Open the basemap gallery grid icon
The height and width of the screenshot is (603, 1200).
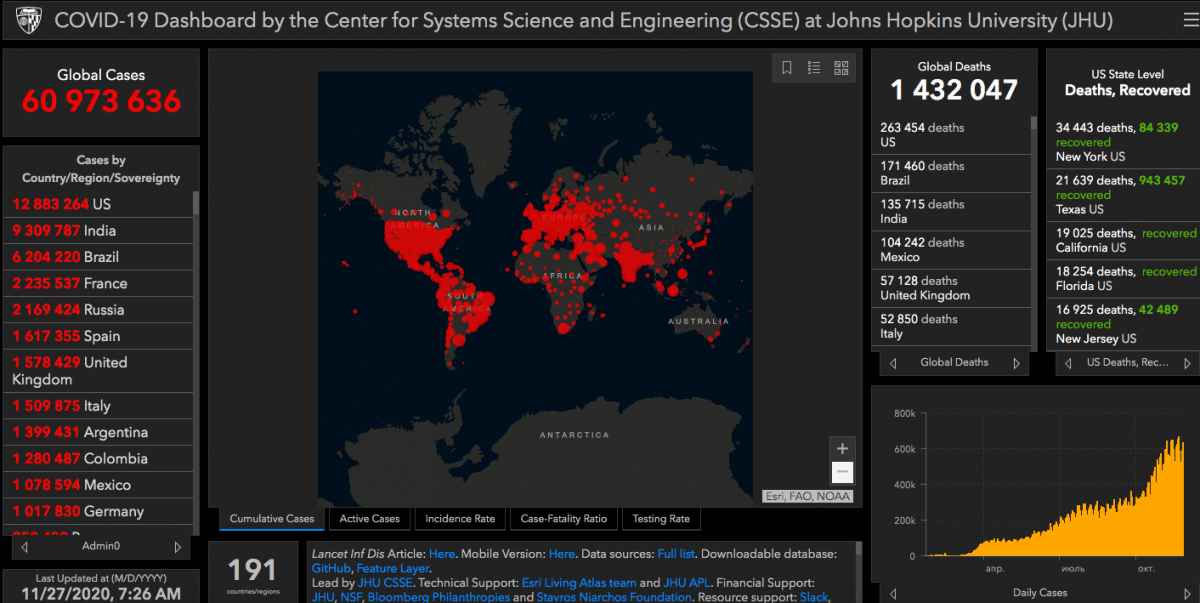tap(841, 68)
